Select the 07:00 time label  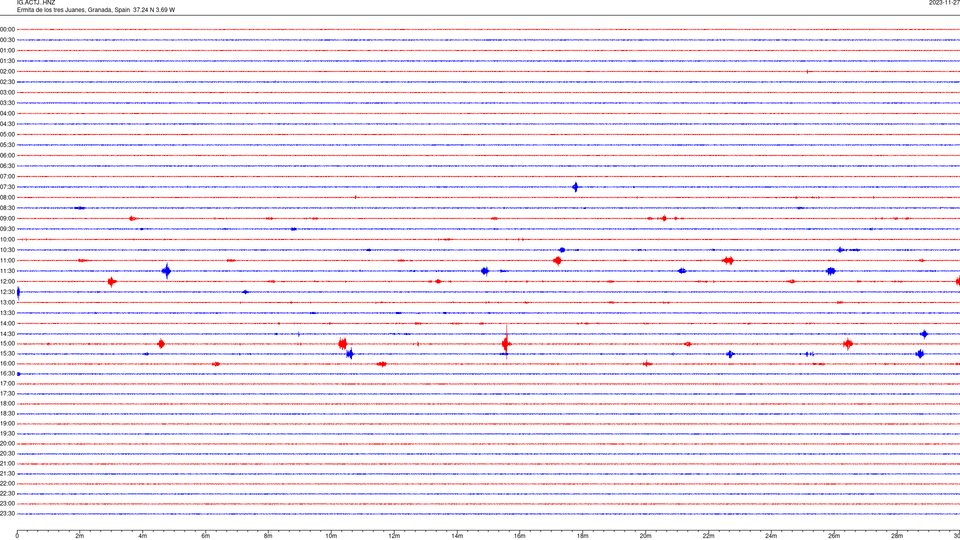[7, 176]
